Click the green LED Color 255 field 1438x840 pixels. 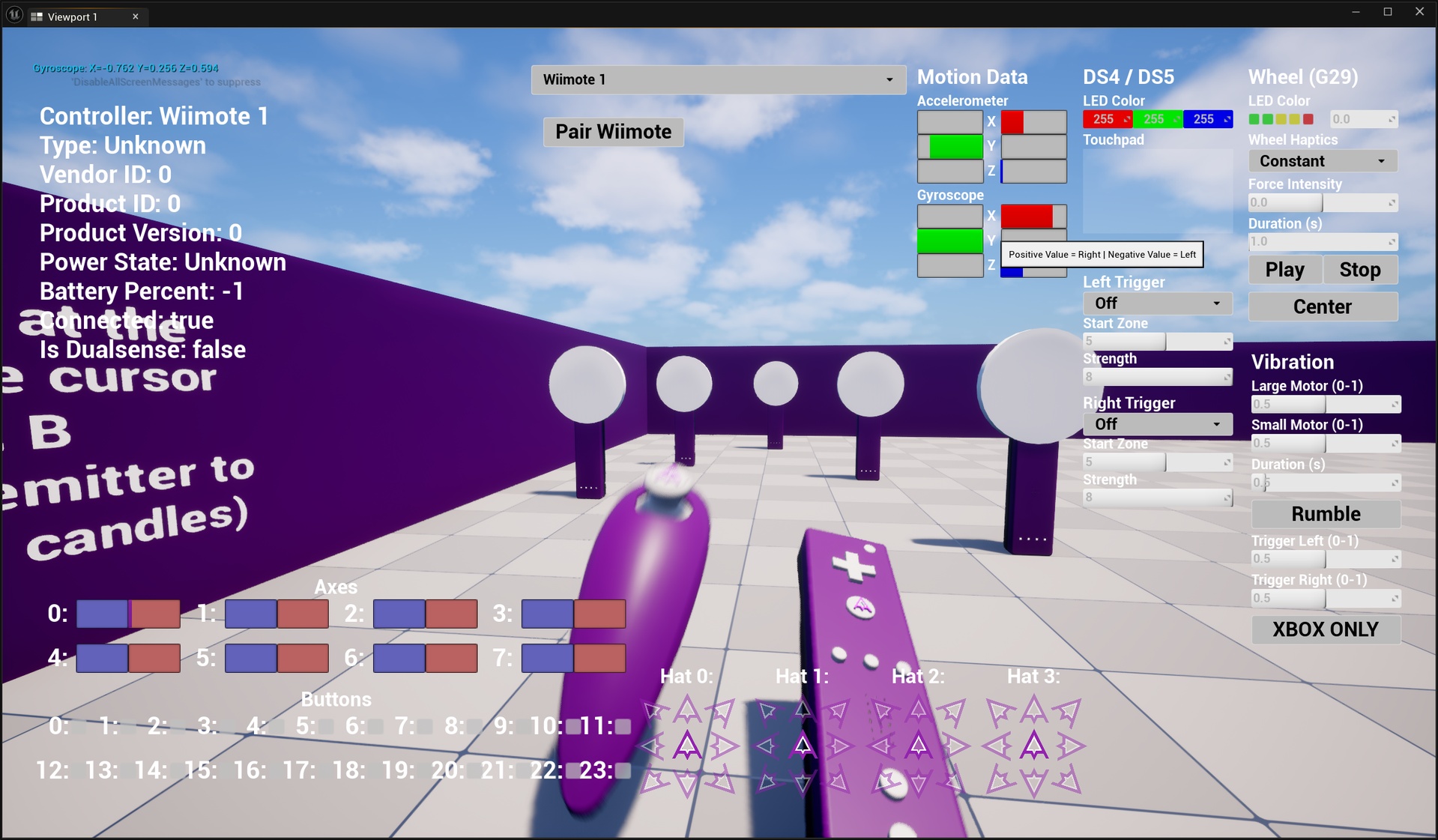tap(1158, 119)
